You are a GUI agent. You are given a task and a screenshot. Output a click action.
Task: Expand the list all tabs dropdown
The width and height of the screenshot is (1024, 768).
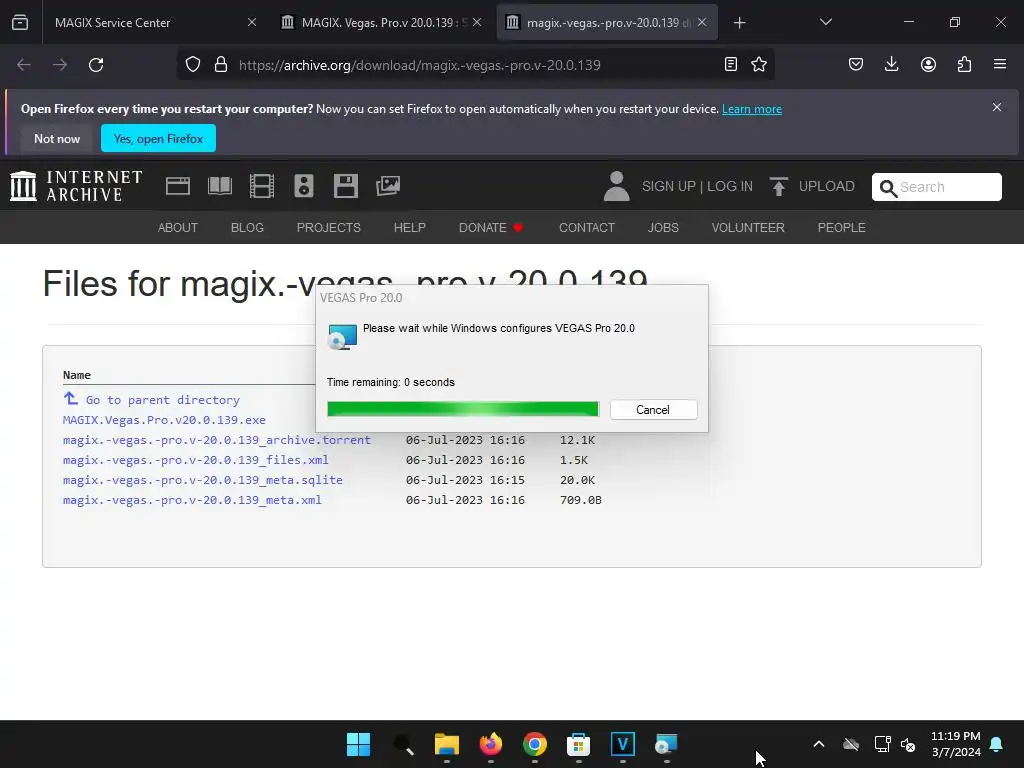click(x=825, y=22)
